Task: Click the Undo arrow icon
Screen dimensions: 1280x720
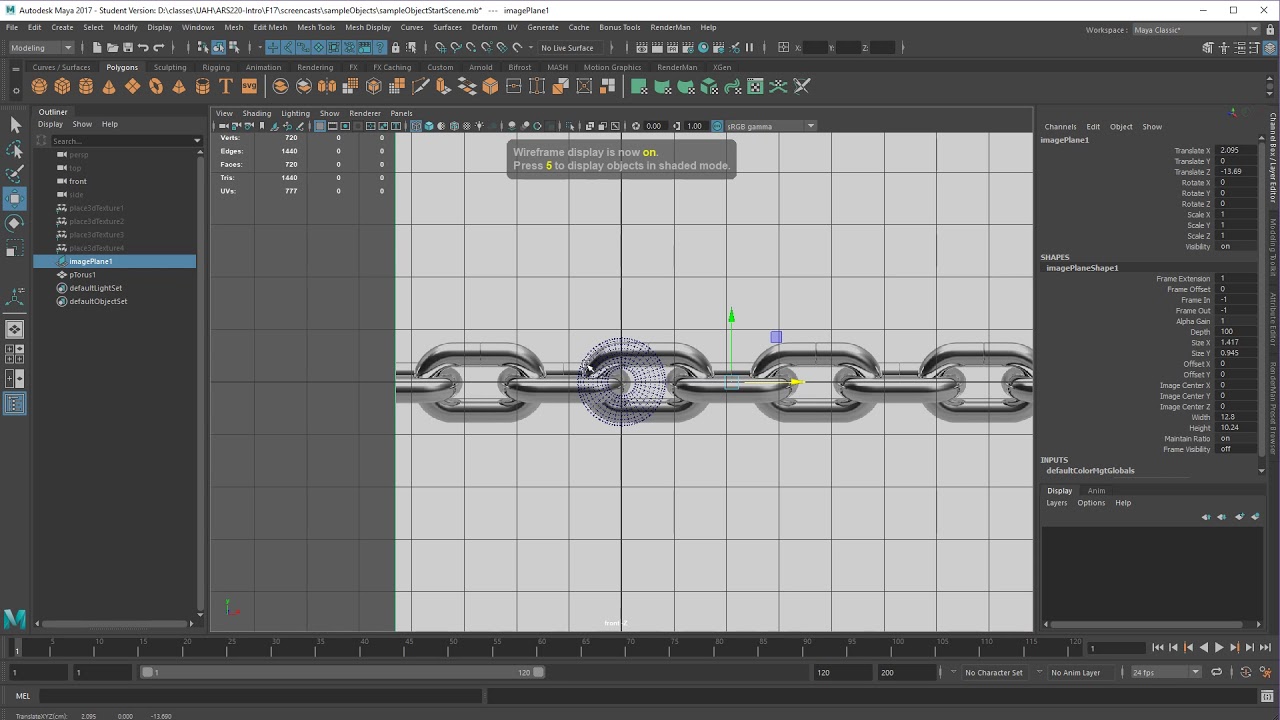Action: click(x=143, y=48)
